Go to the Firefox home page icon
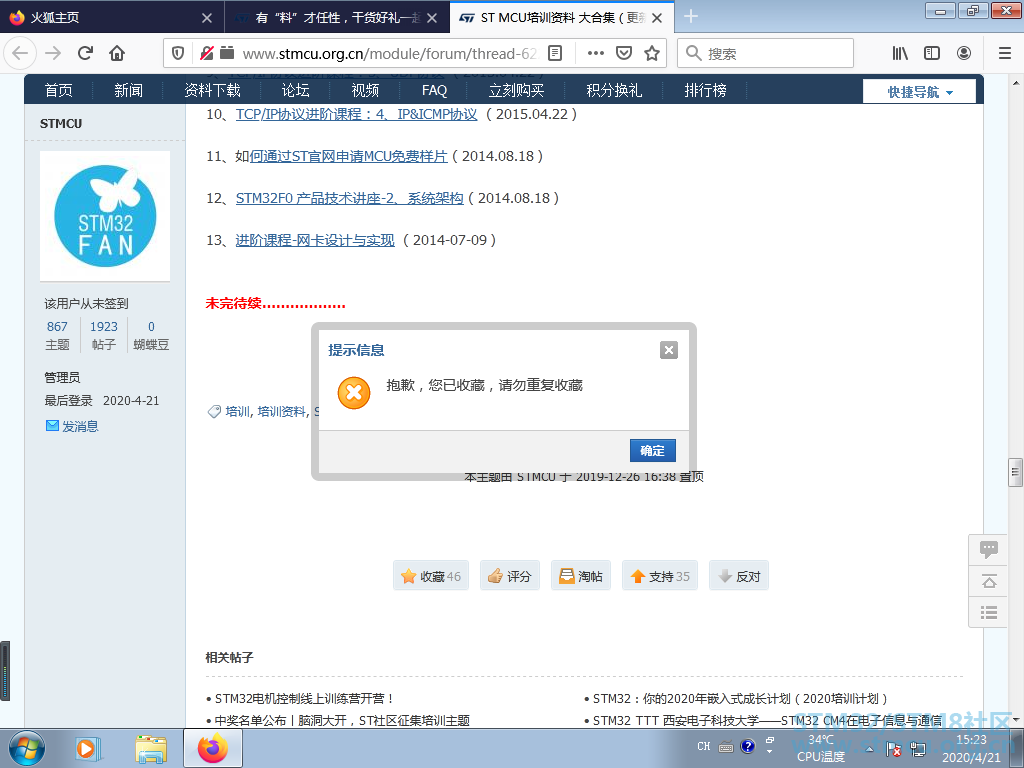The image size is (1024, 768). 117,54
